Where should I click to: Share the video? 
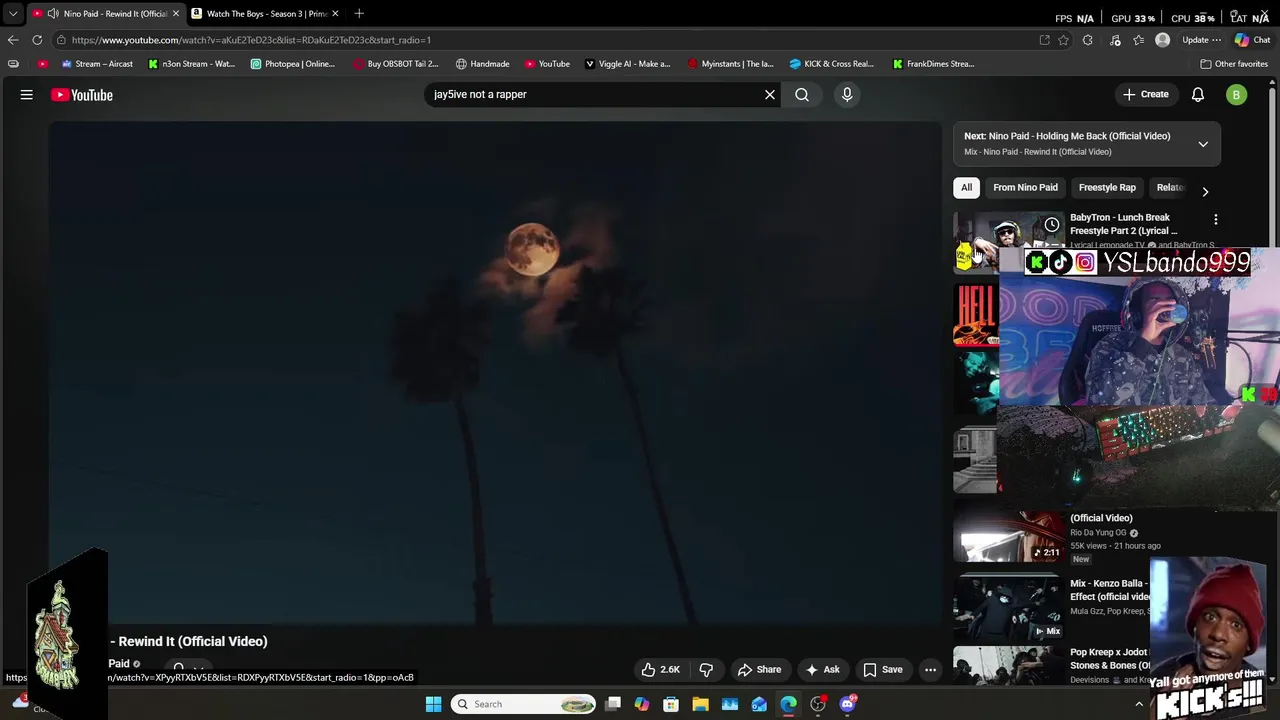click(x=759, y=670)
